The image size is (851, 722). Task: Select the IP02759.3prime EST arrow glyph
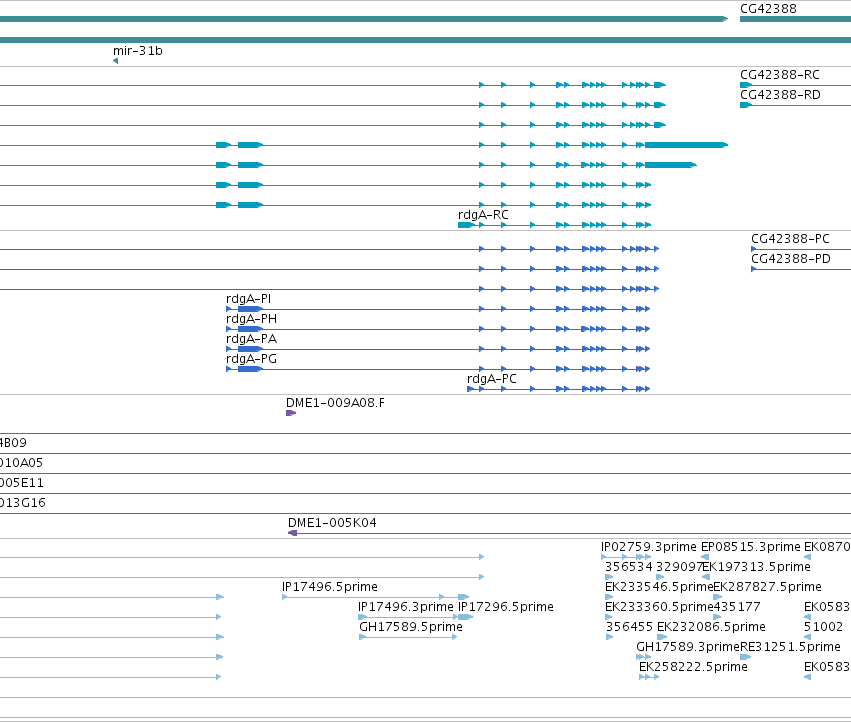coord(626,558)
